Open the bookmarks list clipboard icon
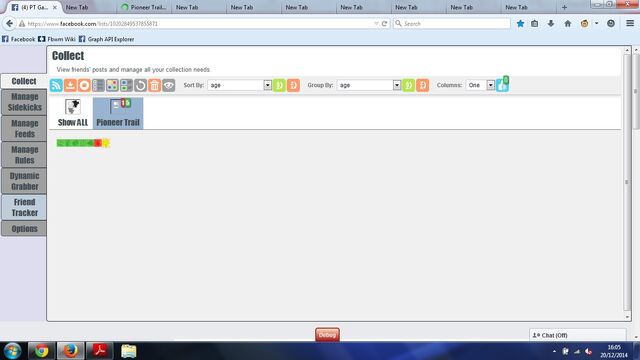This screenshot has height=360, width=640. click(x=535, y=24)
